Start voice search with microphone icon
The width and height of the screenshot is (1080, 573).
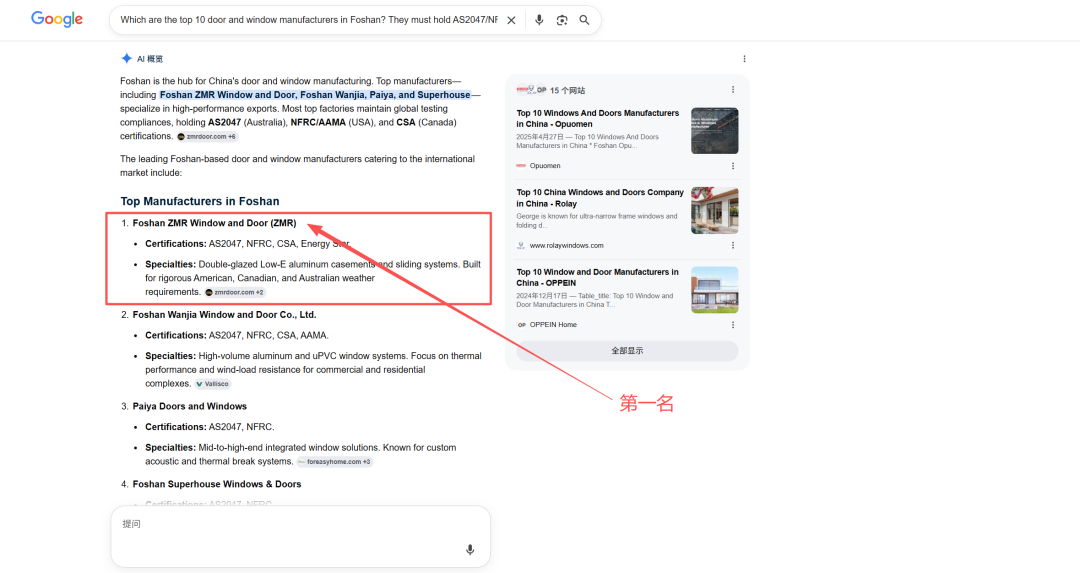[x=539, y=20]
